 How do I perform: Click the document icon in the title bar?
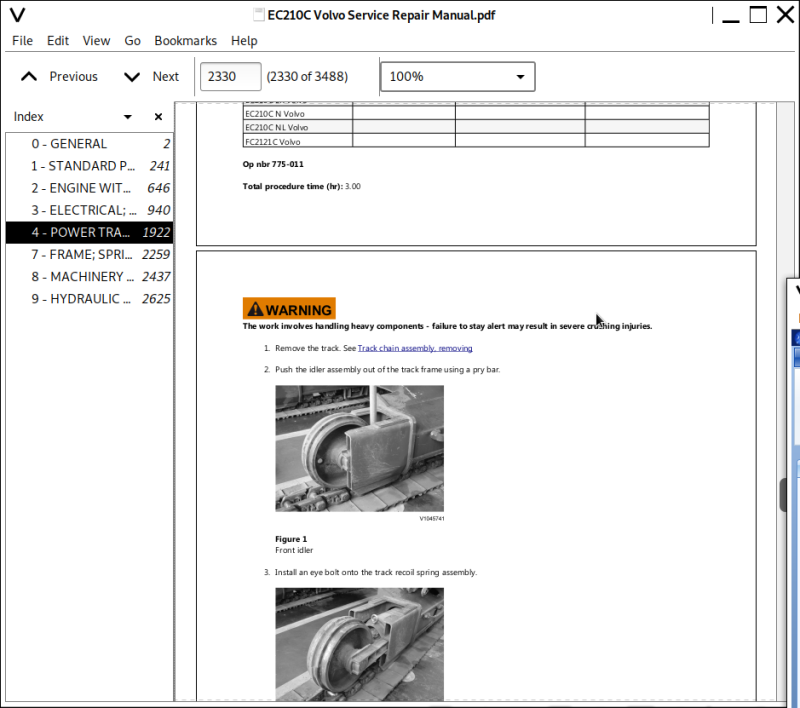(257, 14)
